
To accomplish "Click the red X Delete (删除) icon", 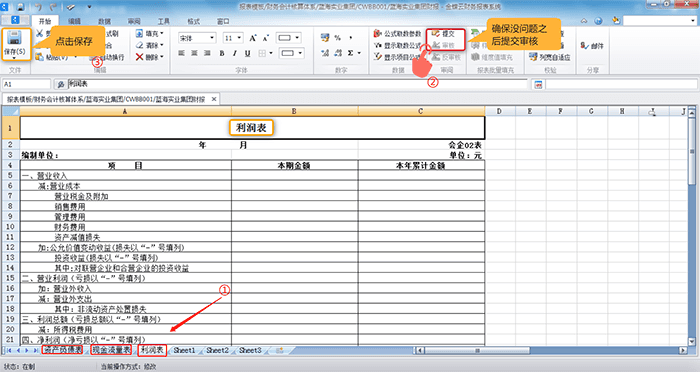I will click(139, 57).
